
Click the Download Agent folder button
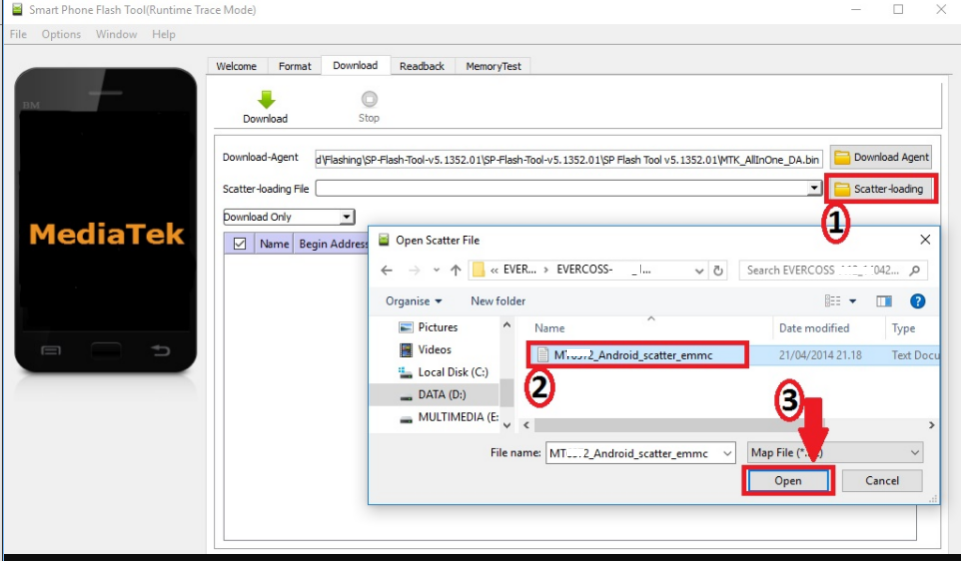(x=881, y=158)
